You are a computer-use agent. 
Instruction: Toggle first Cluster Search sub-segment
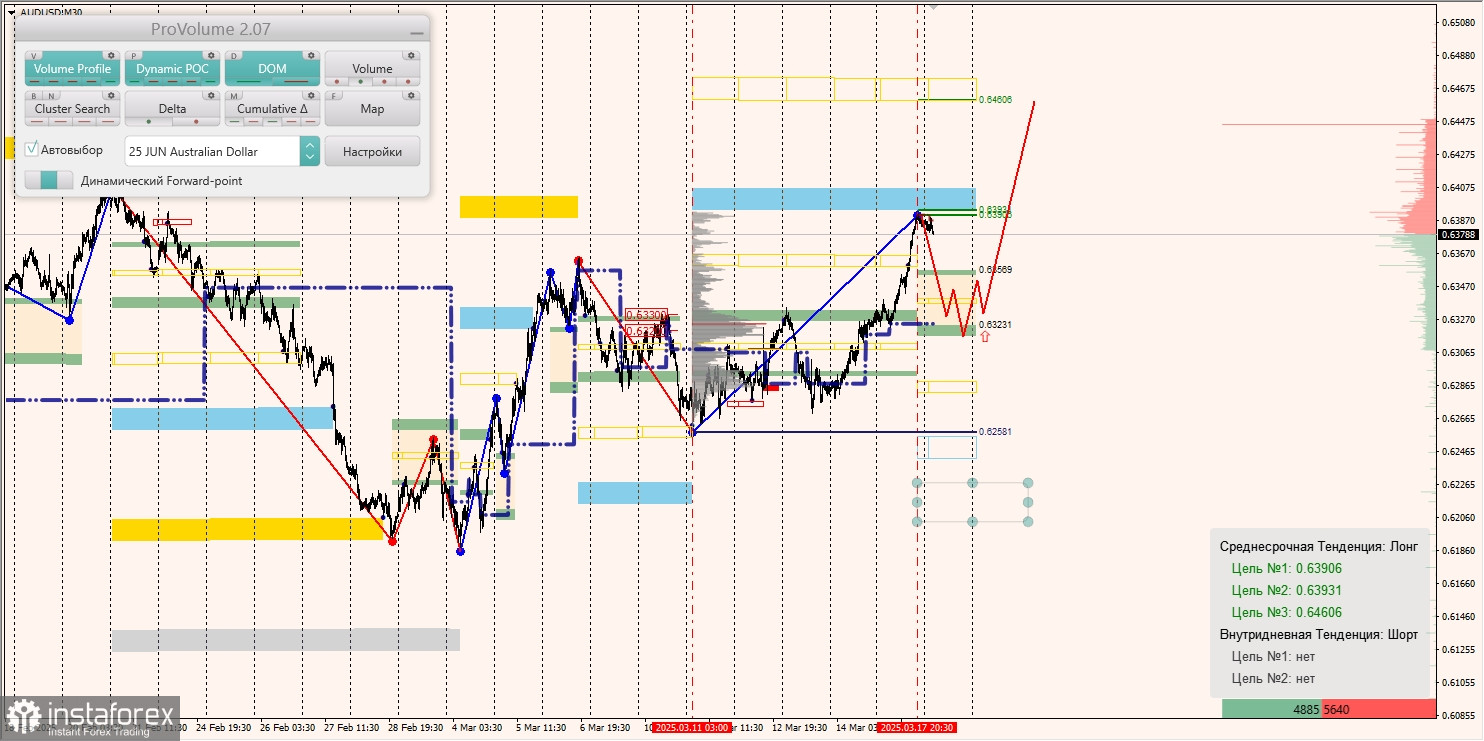(x=37, y=121)
